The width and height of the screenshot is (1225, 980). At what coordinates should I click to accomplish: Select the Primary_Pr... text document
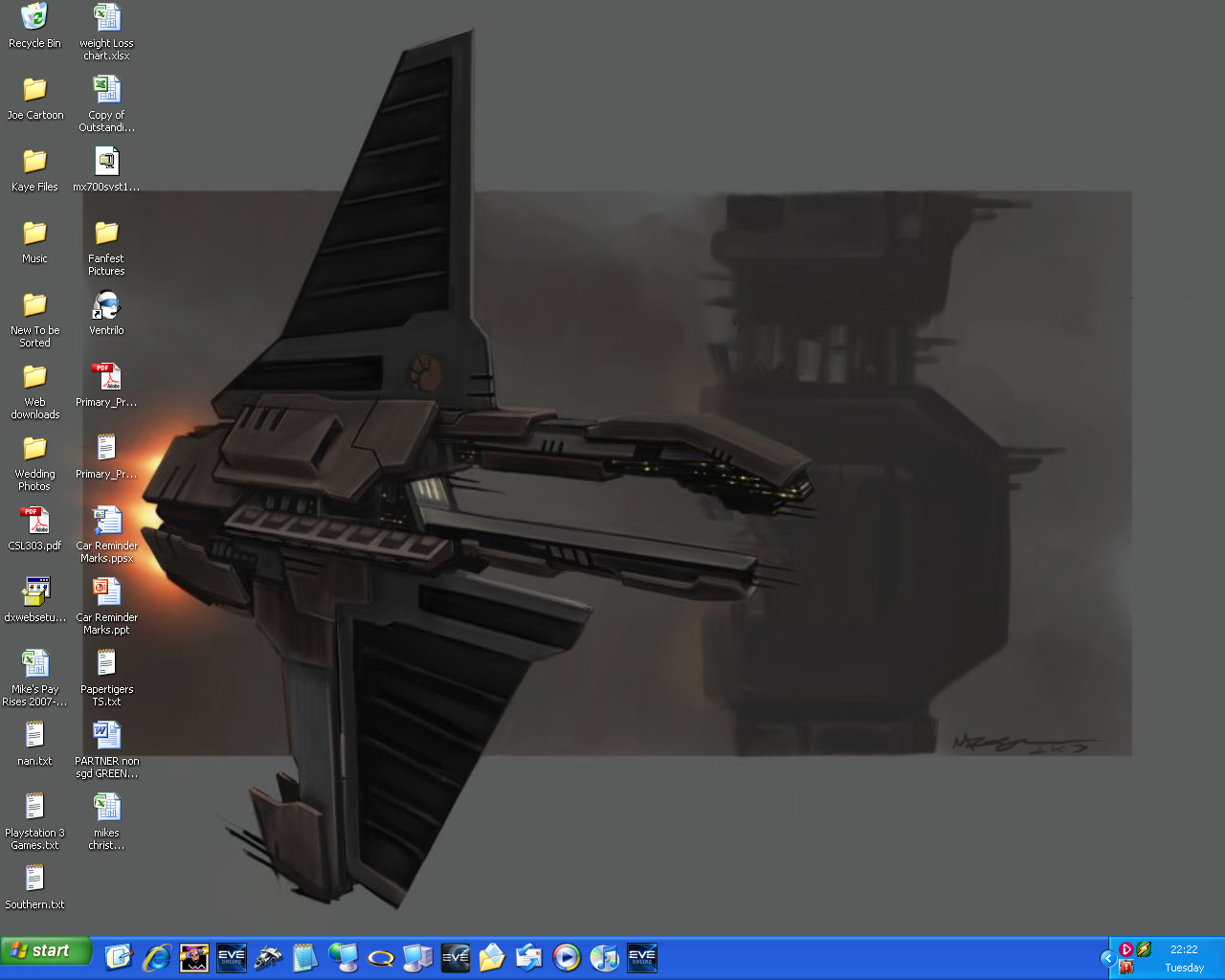(106, 457)
